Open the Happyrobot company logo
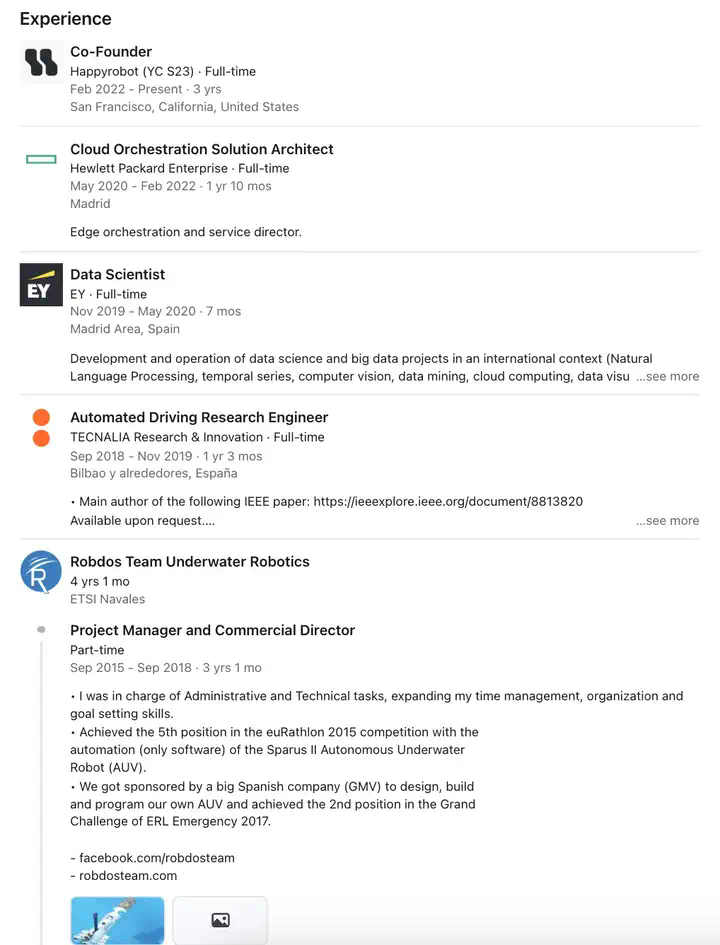 pos(41,62)
